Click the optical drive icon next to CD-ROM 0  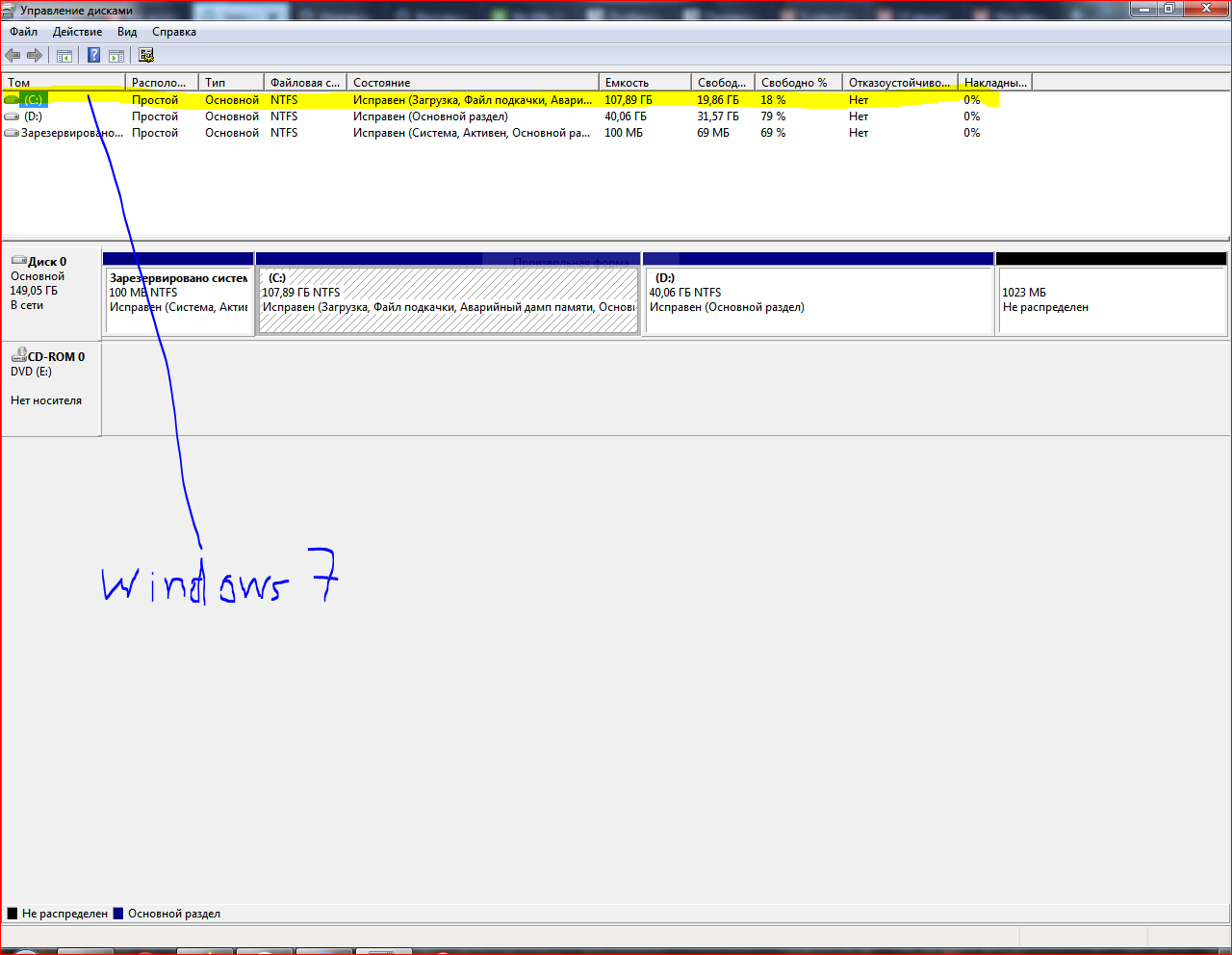point(18,356)
